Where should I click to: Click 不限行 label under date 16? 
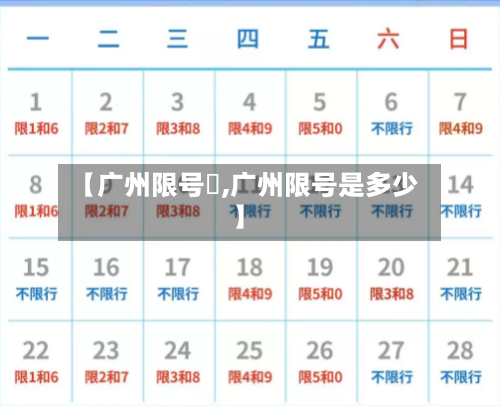[x=107, y=294]
